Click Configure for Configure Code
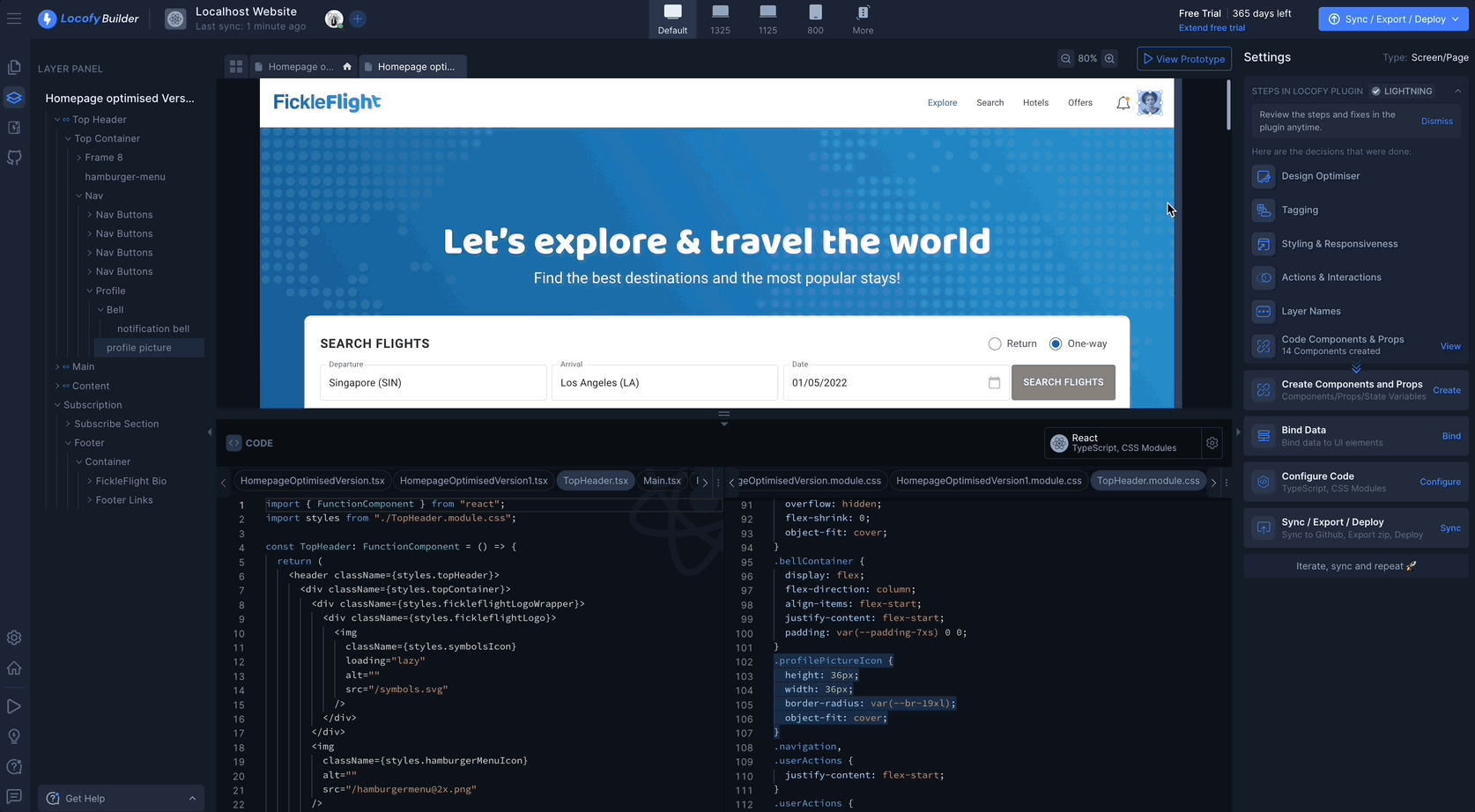 (x=1440, y=482)
